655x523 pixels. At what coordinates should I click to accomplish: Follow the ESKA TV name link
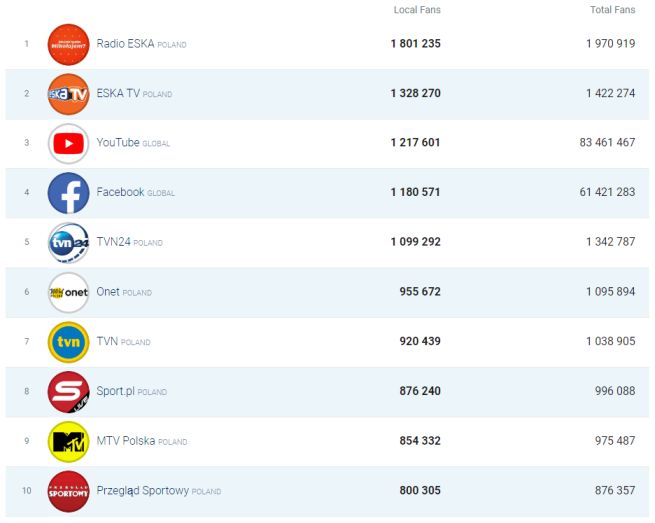[x=118, y=94]
